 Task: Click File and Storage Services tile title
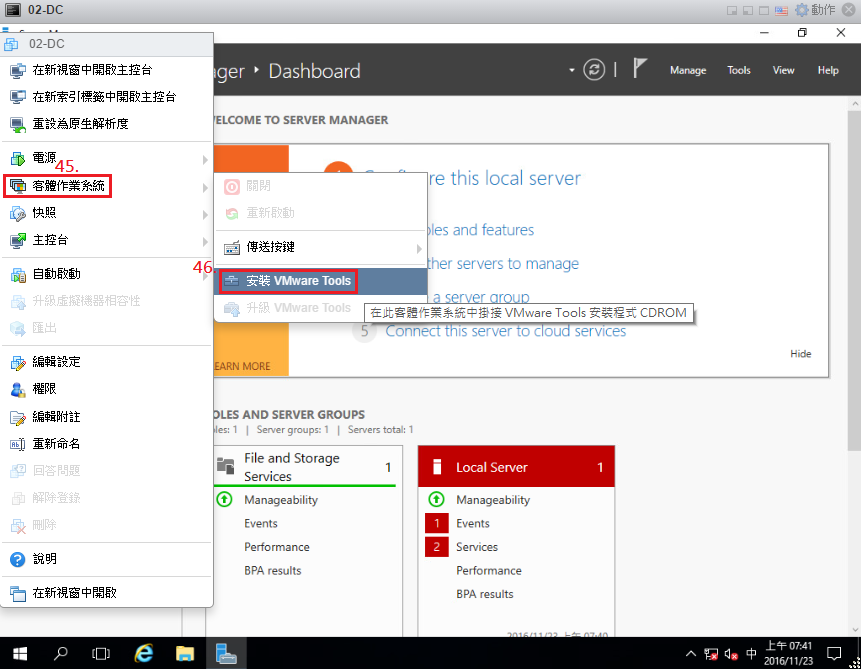point(292,467)
